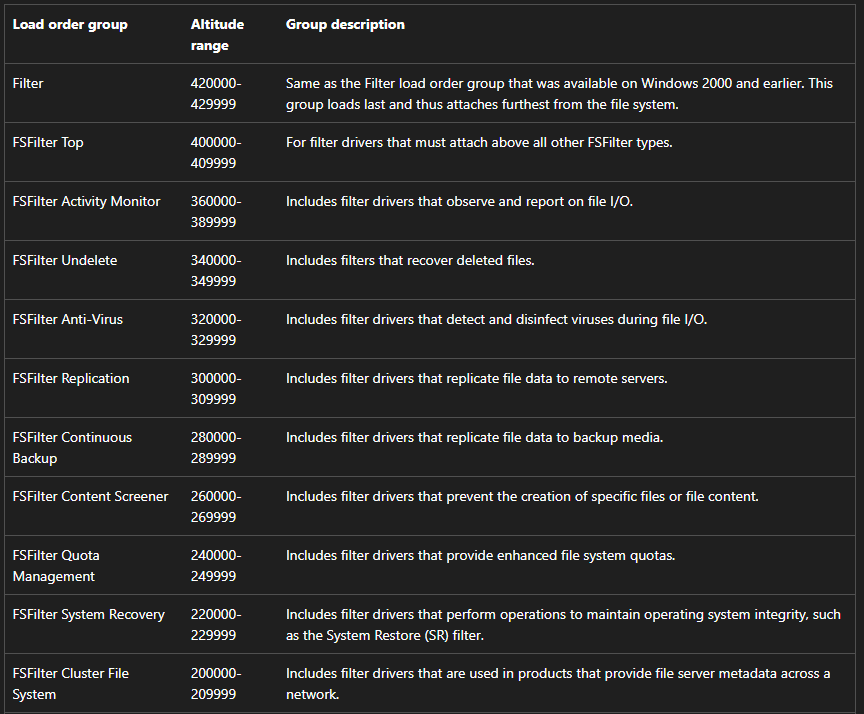Screen dimensions: 864x714
Task: Select the '340000-349999' altitude cell
Action: click(216, 271)
